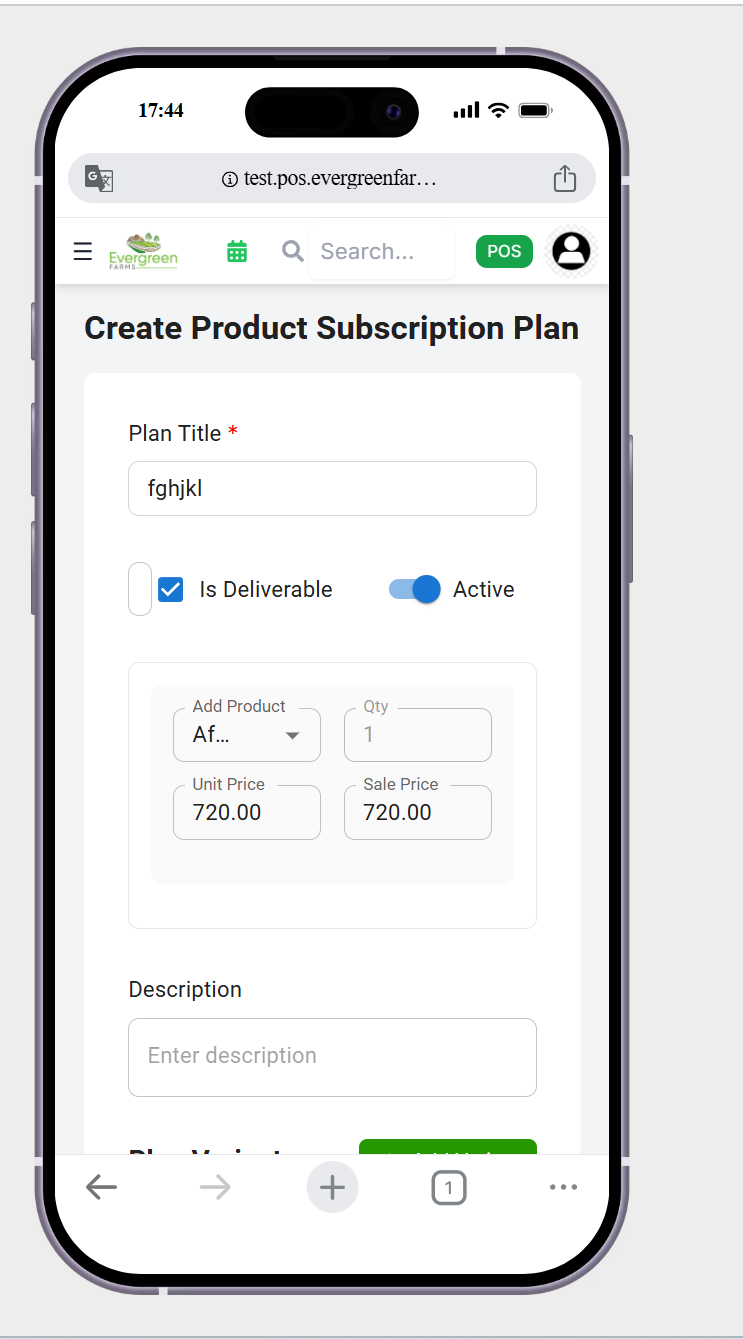Click the Enter description text area
This screenshot has width=743, height=1339.
coord(332,1057)
